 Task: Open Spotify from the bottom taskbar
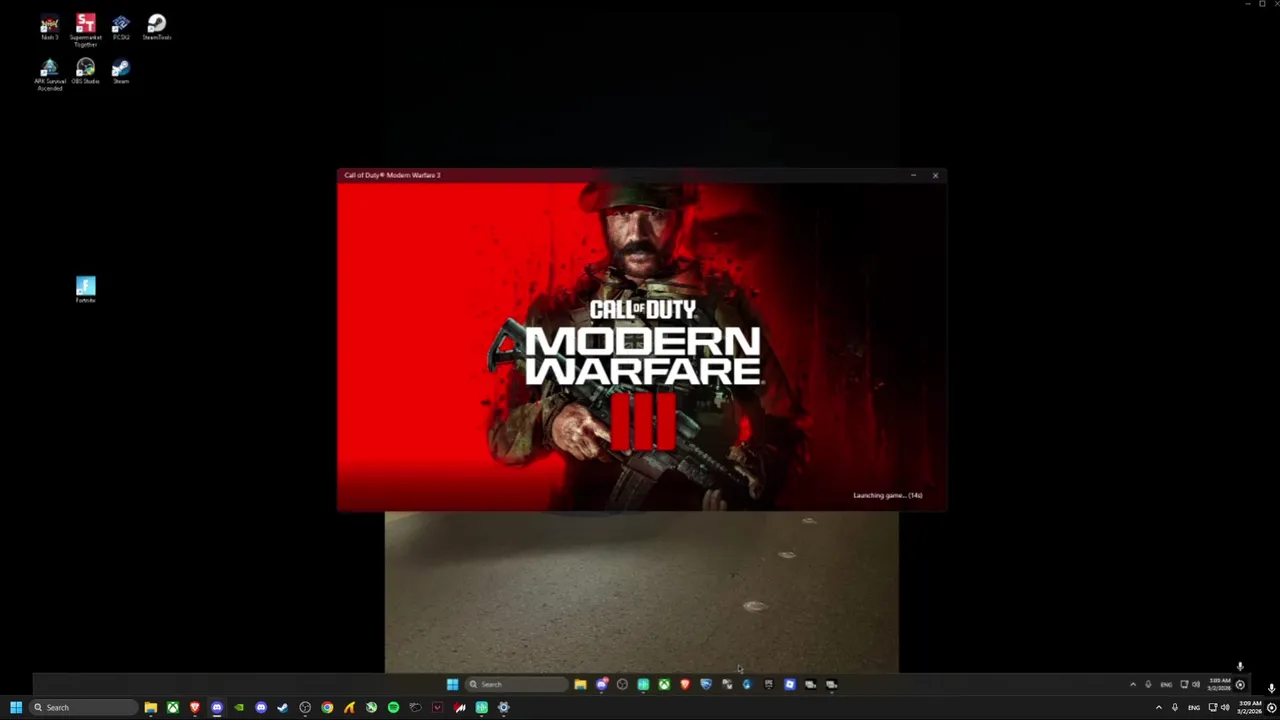pyautogui.click(x=393, y=707)
